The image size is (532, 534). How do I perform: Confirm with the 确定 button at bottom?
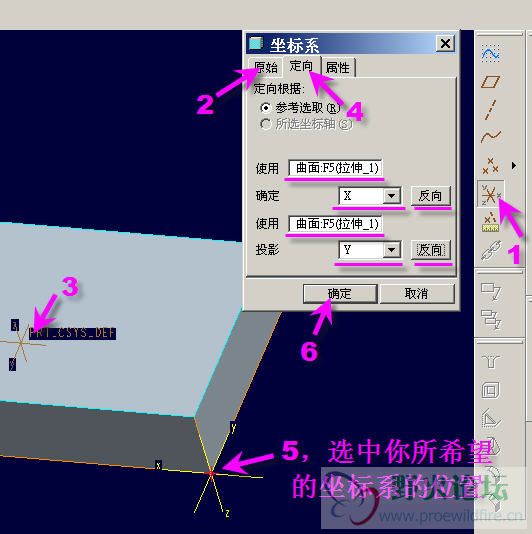pos(340,293)
